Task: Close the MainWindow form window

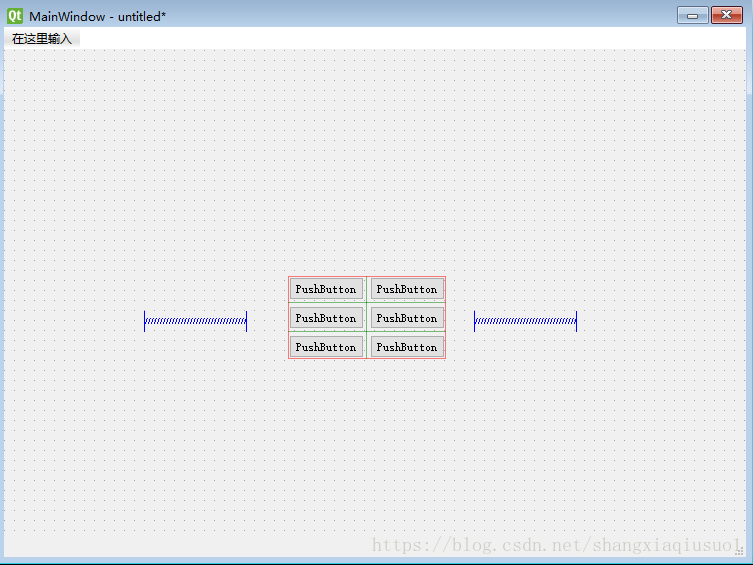Action: coord(727,15)
